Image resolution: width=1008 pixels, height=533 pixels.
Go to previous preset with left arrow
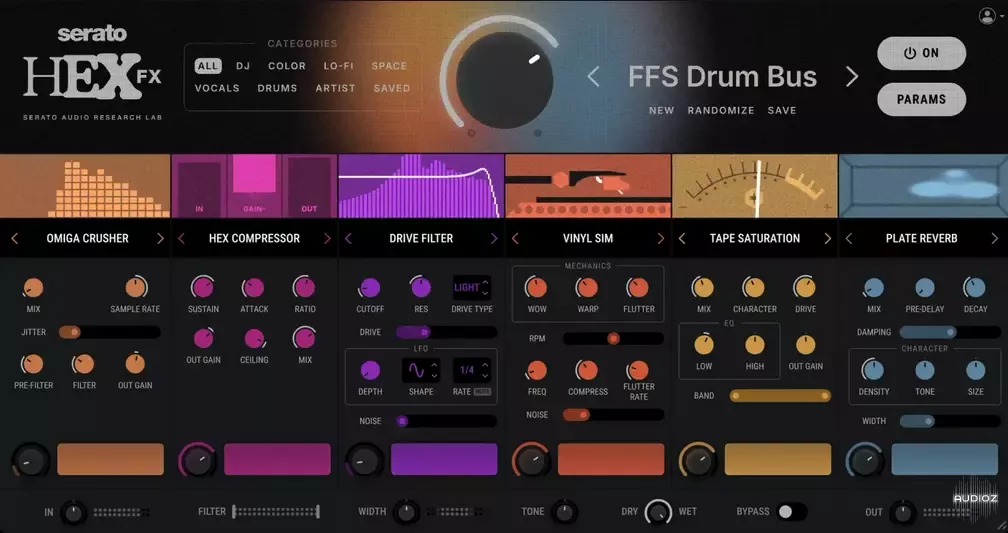pyautogui.click(x=593, y=77)
